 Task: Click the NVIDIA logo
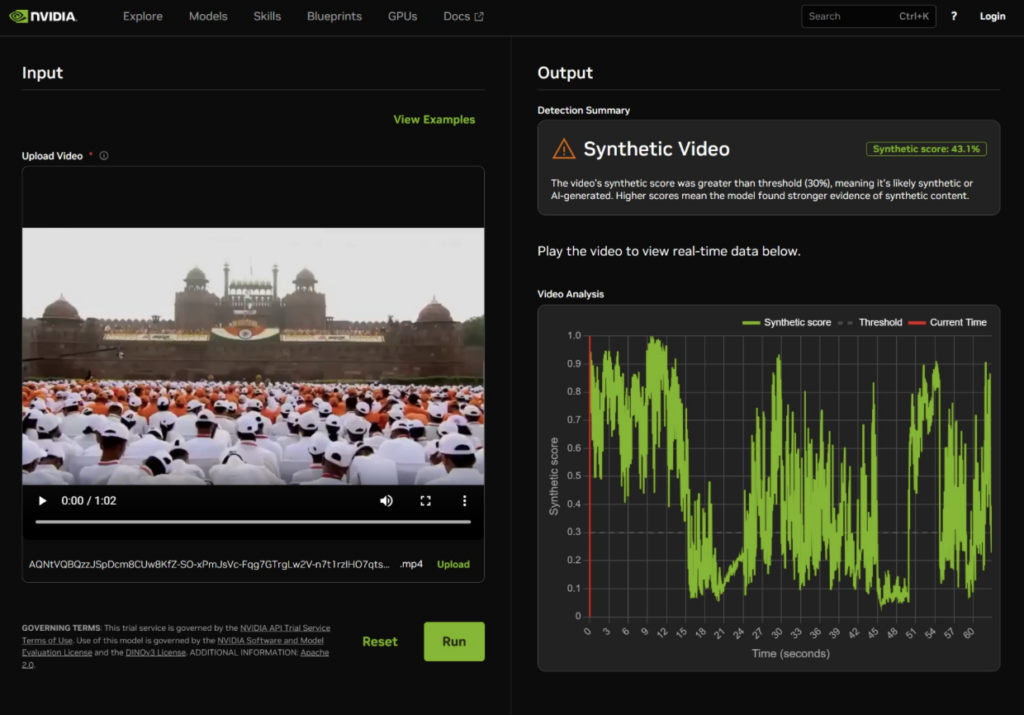[43, 16]
